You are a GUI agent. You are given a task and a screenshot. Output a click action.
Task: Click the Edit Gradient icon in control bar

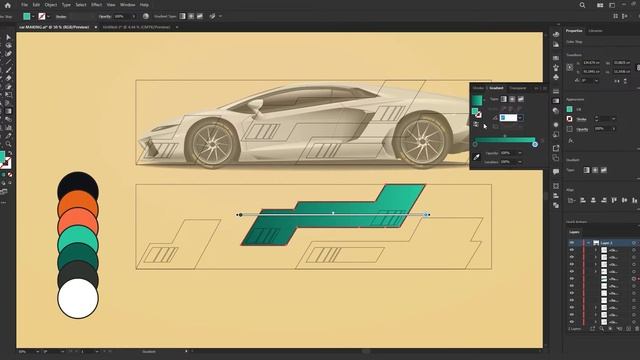tap(212, 16)
